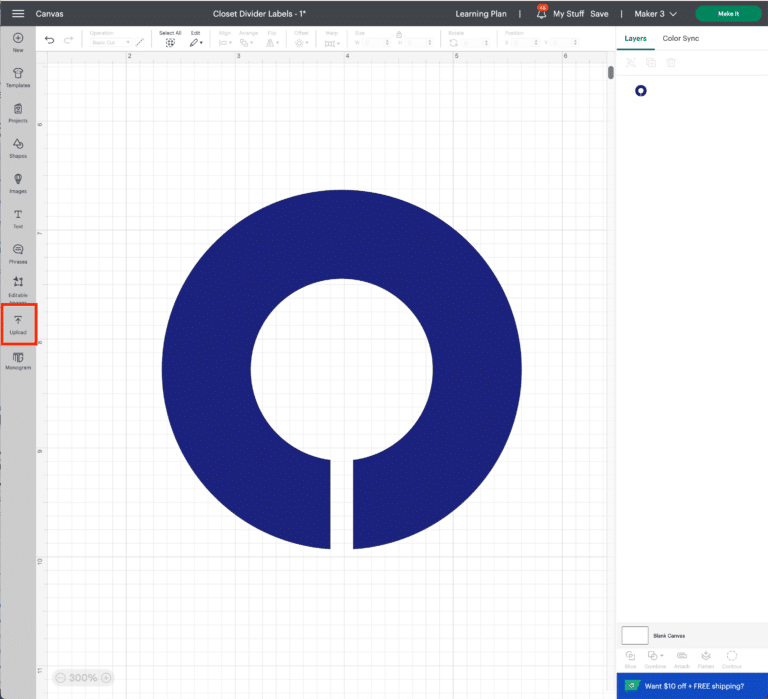Screen dimensions: 768x699
Task: Open the Images library
Action: [x=18, y=182]
